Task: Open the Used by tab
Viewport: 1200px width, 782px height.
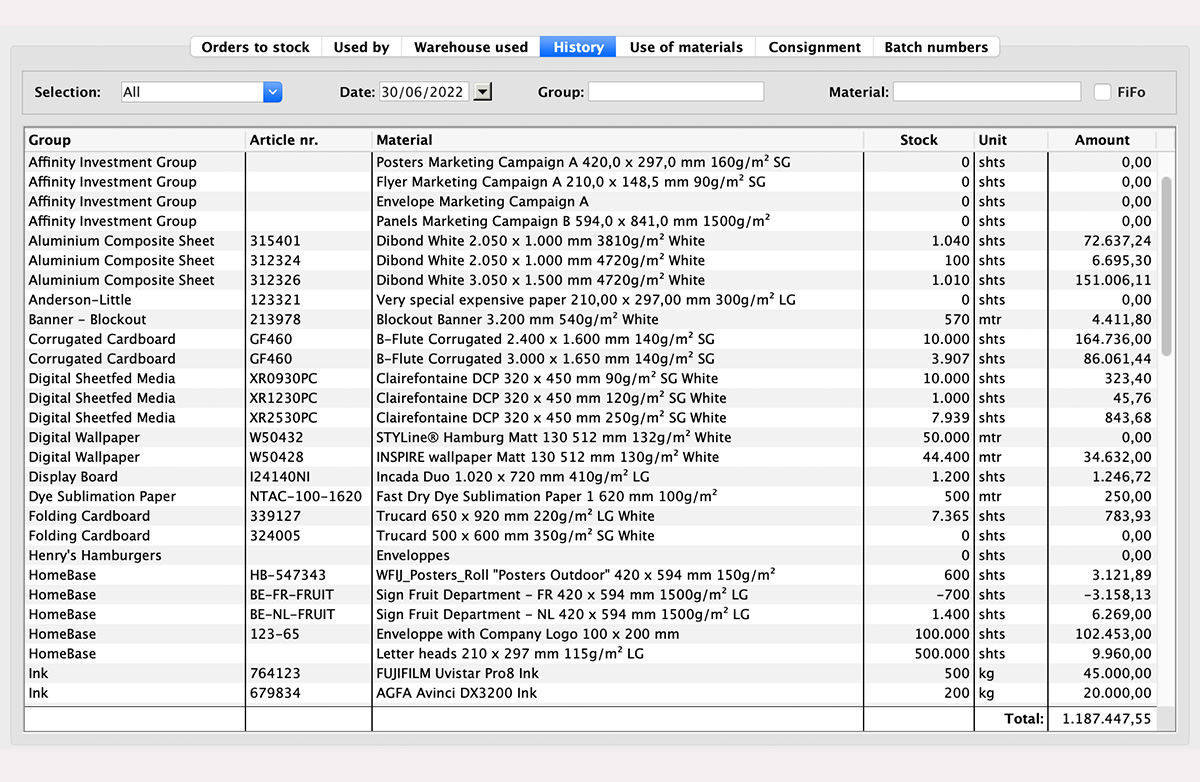Action: click(x=361, y=47)
